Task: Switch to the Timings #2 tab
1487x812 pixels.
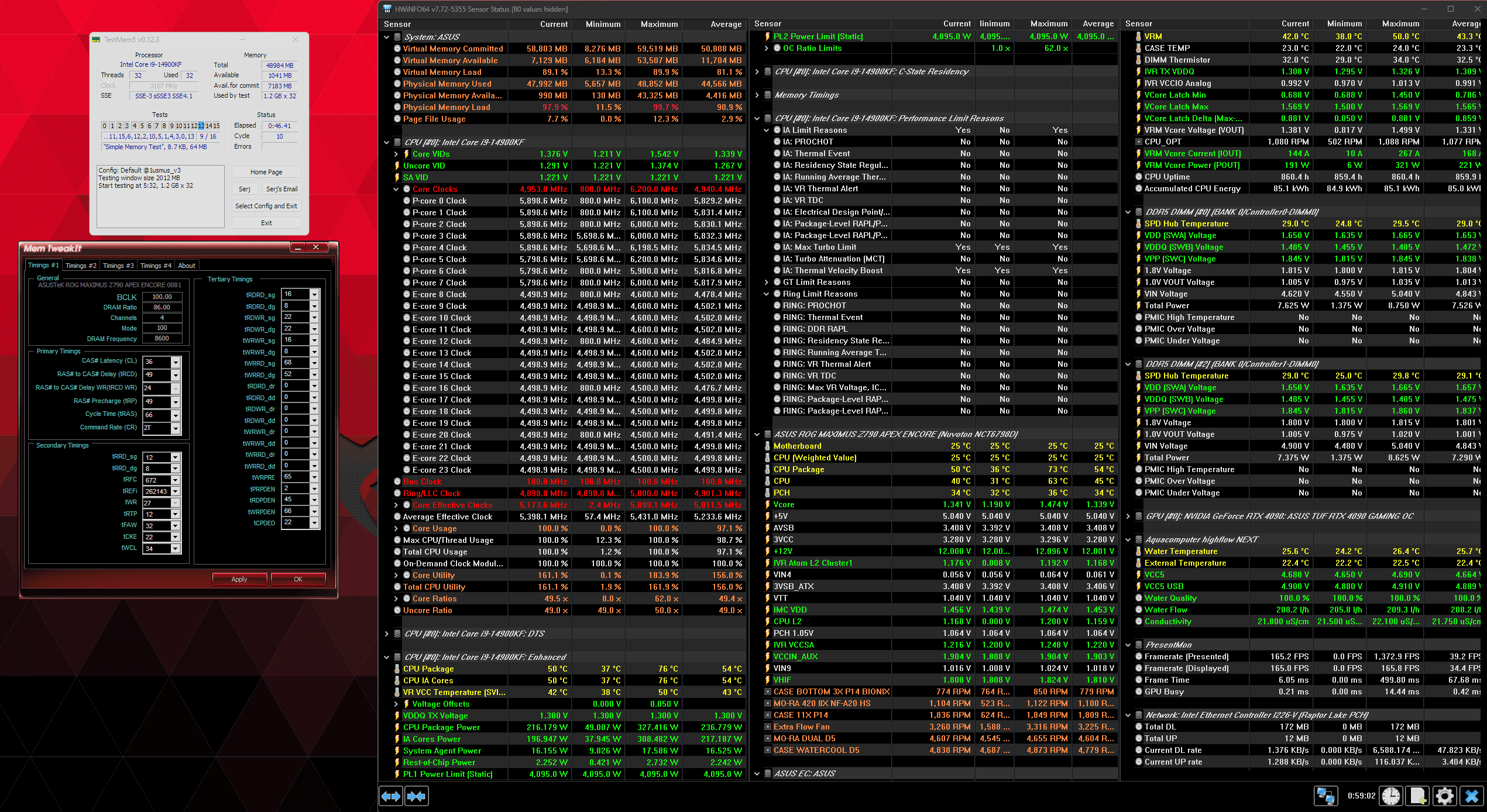Action: (x=81, y=266)
